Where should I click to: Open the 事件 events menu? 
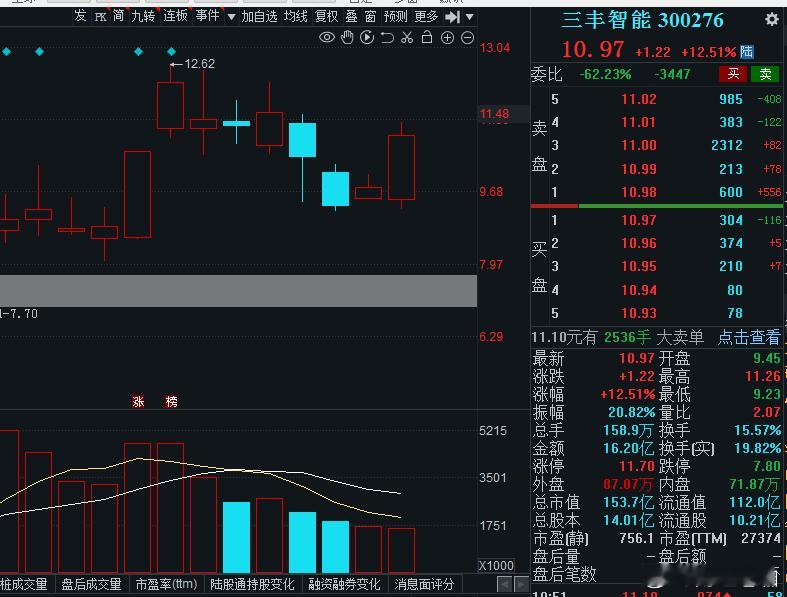pyautogui.click(x=208, y=16)
